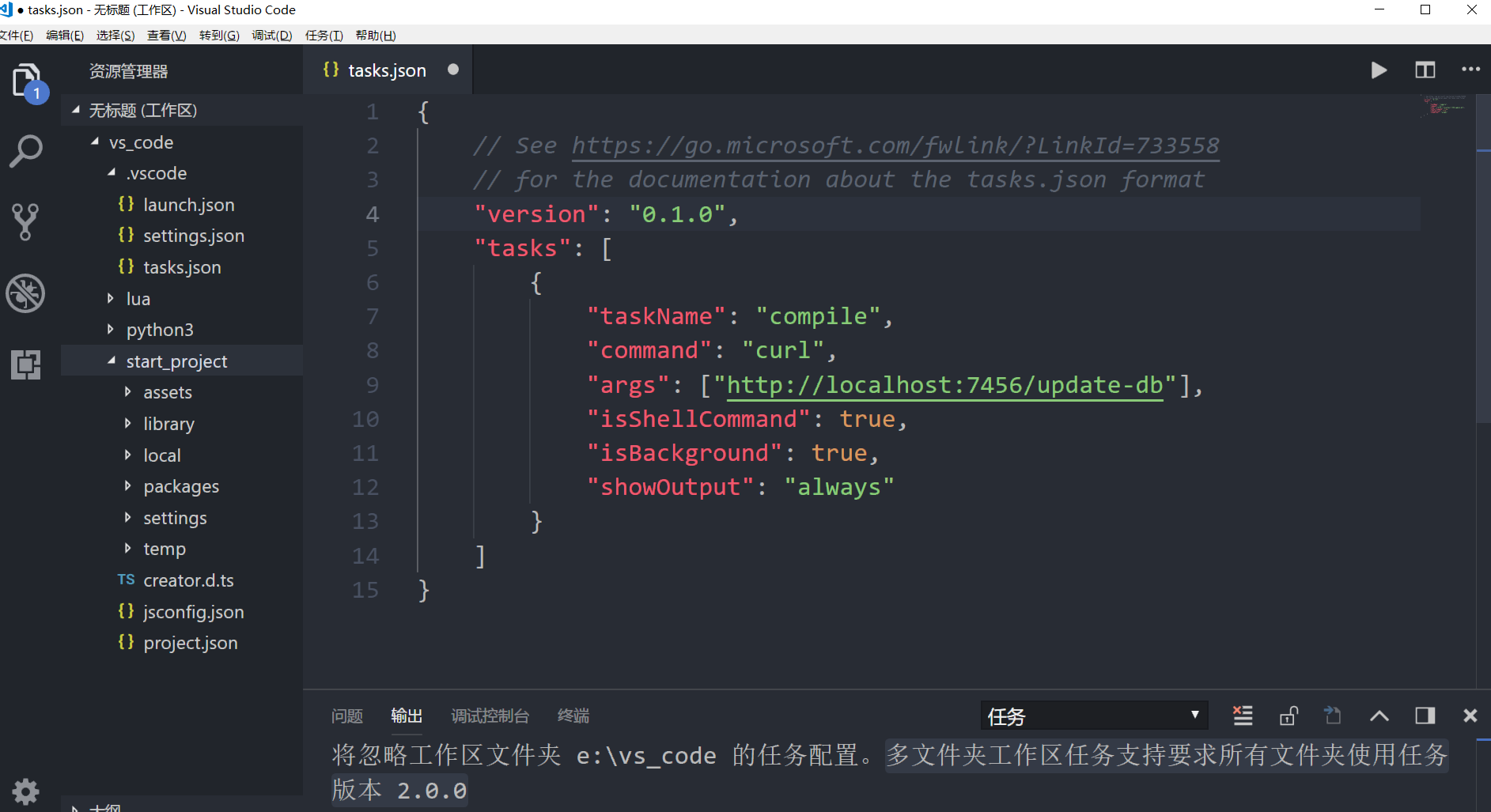Open project.json in the explorer
The width and height of the screenshot is (1491, 812).
191,643
